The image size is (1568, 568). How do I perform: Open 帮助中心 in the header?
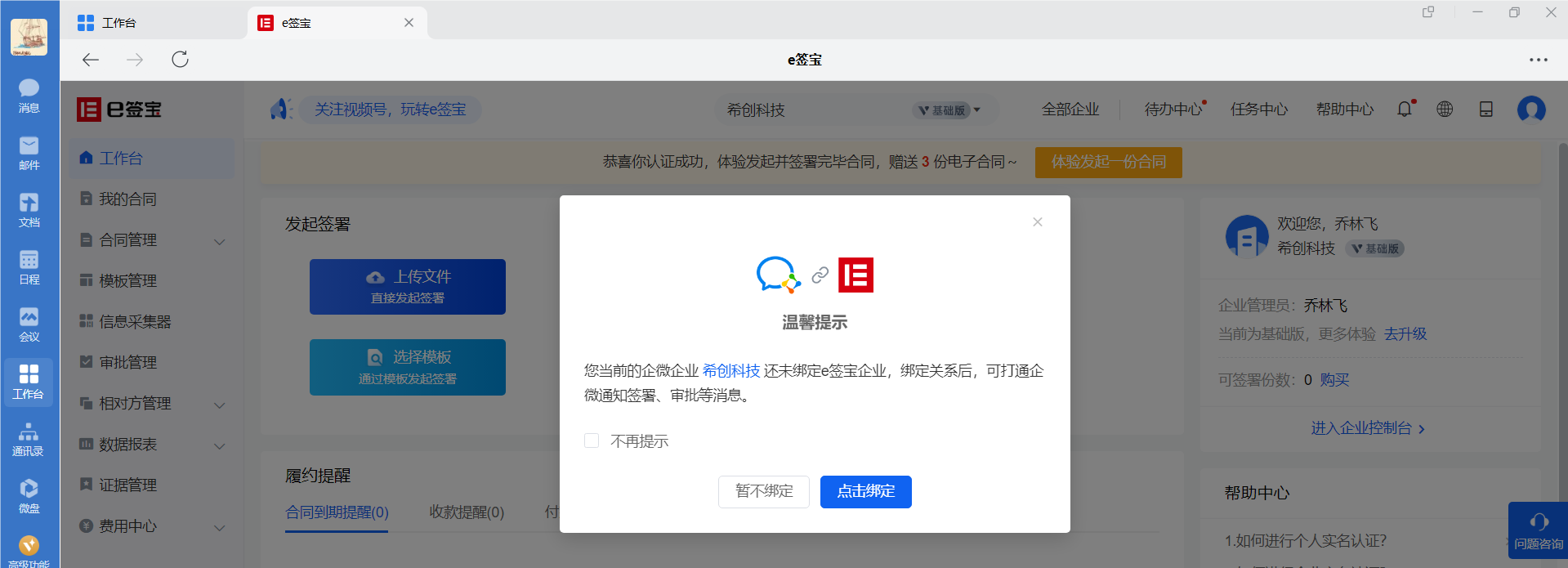coord(1345,110)
